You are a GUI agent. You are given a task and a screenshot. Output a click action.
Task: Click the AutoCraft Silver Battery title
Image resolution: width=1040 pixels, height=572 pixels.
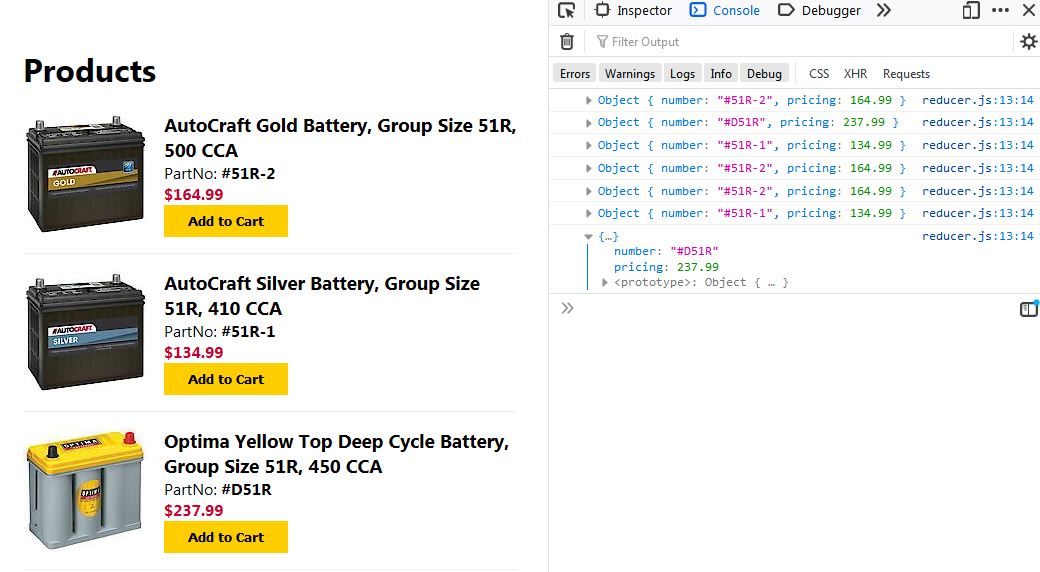tap(322, 296)
